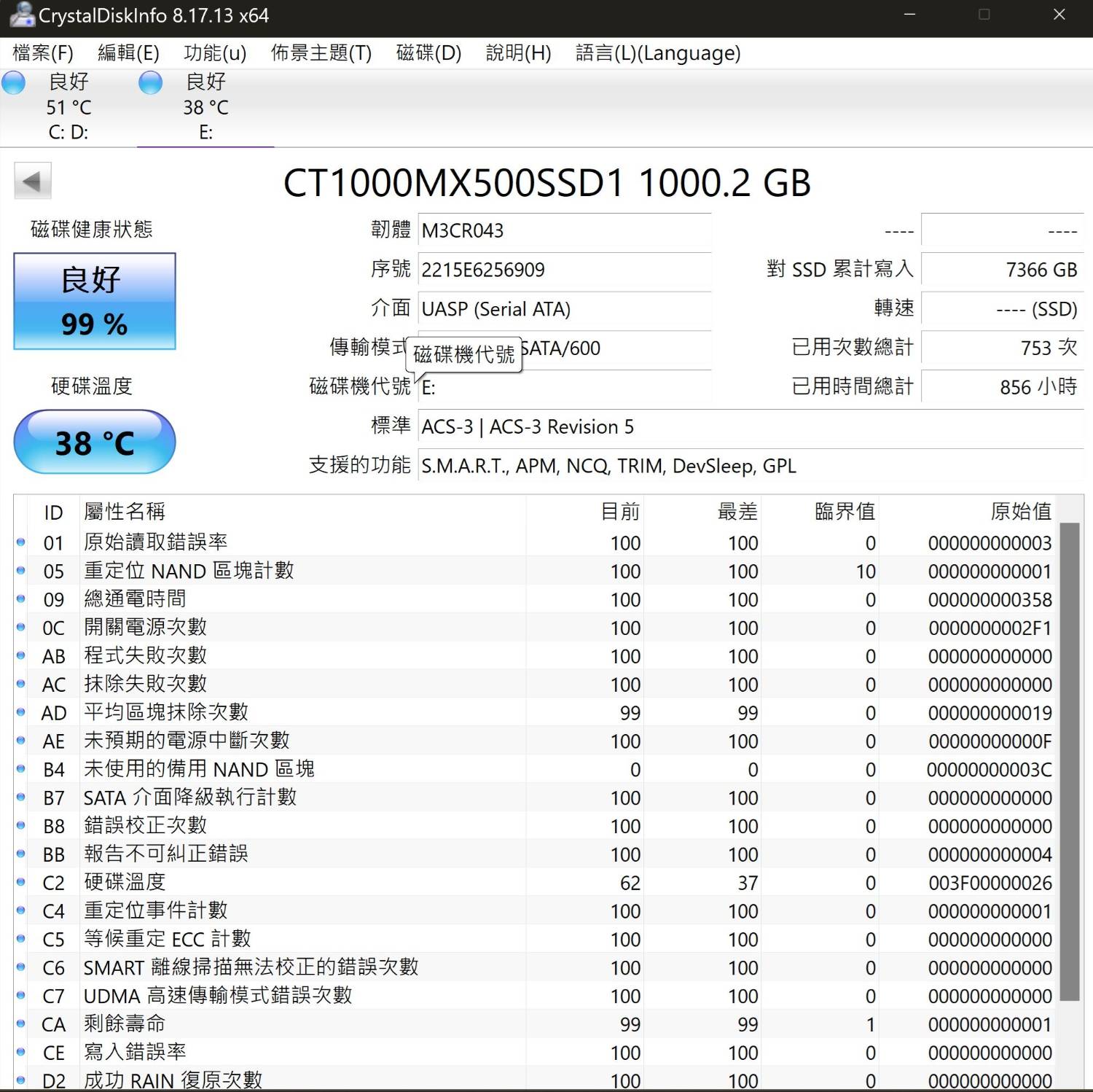Image resolution: width=1093 pixels, height=1092 pixels.
Task: Click the 38 °C temperature button
Action: point(95,442)
